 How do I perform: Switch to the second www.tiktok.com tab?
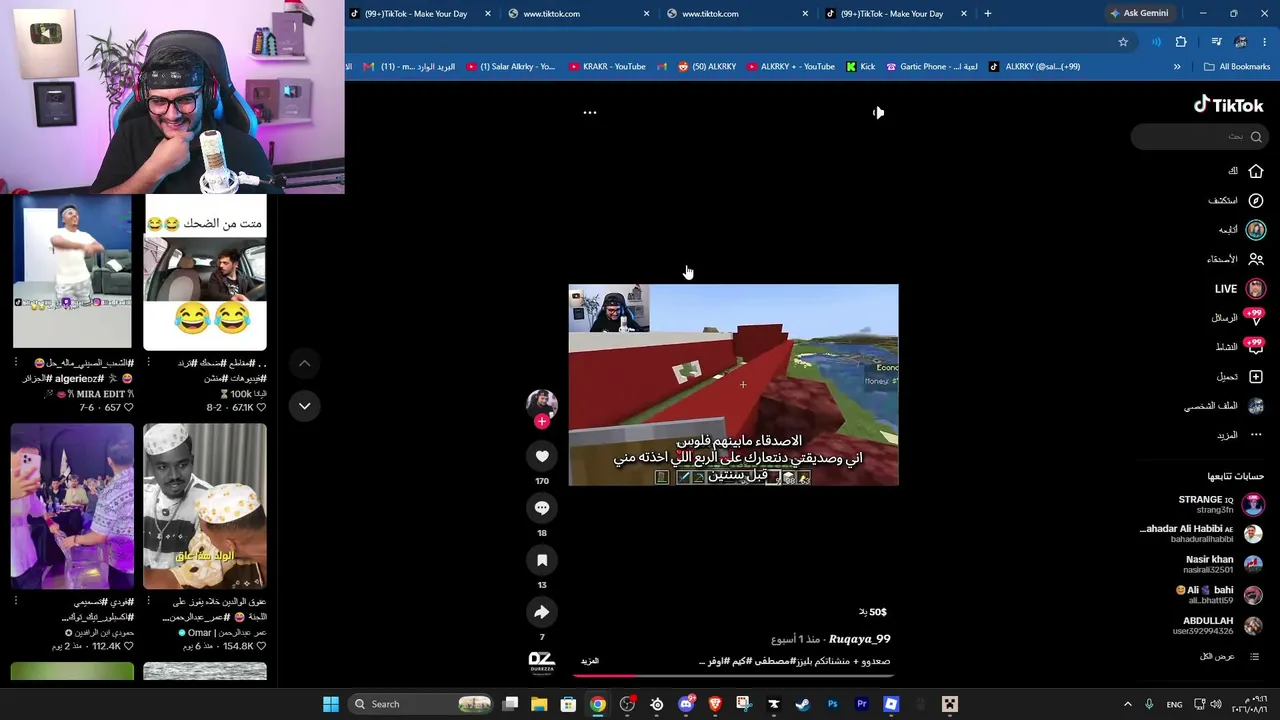click(734, 14)
